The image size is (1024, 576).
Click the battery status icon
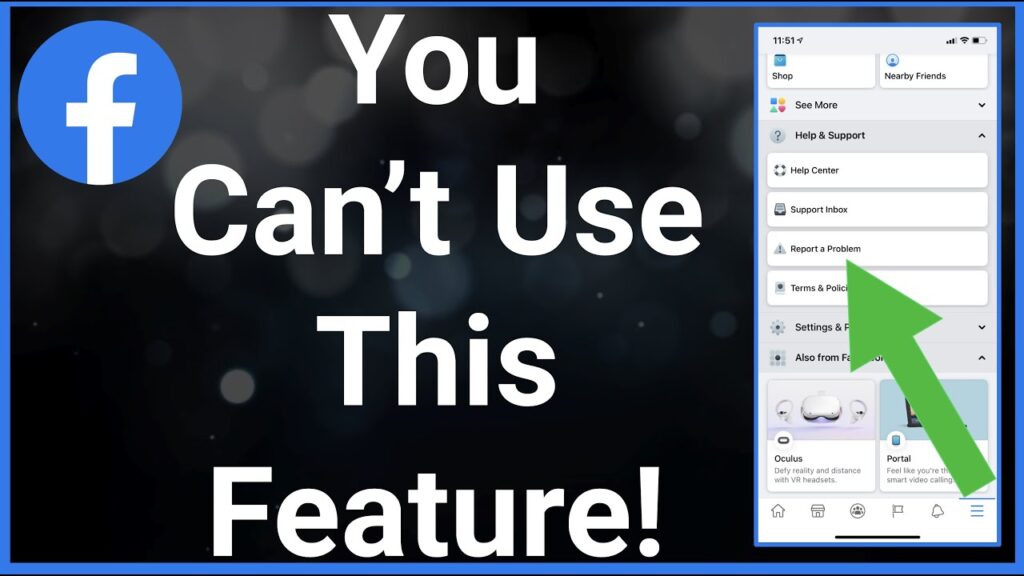(x=979, y=40)
